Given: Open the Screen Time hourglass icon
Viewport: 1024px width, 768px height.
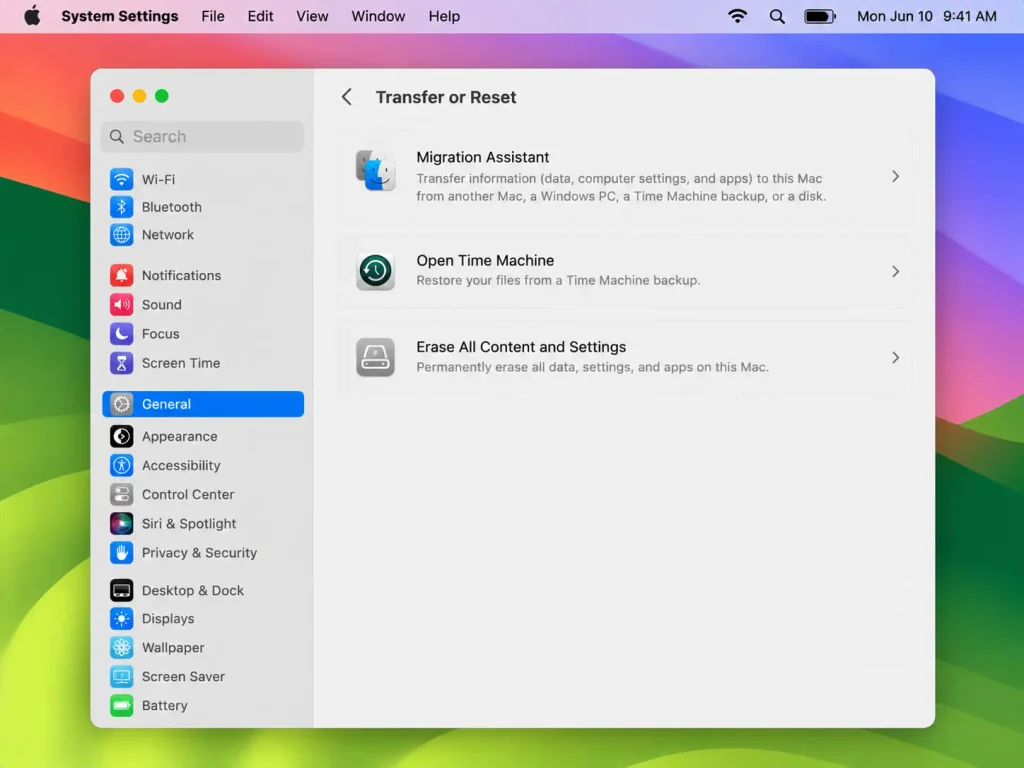Looking at the screenshot, I should point(121,363).
